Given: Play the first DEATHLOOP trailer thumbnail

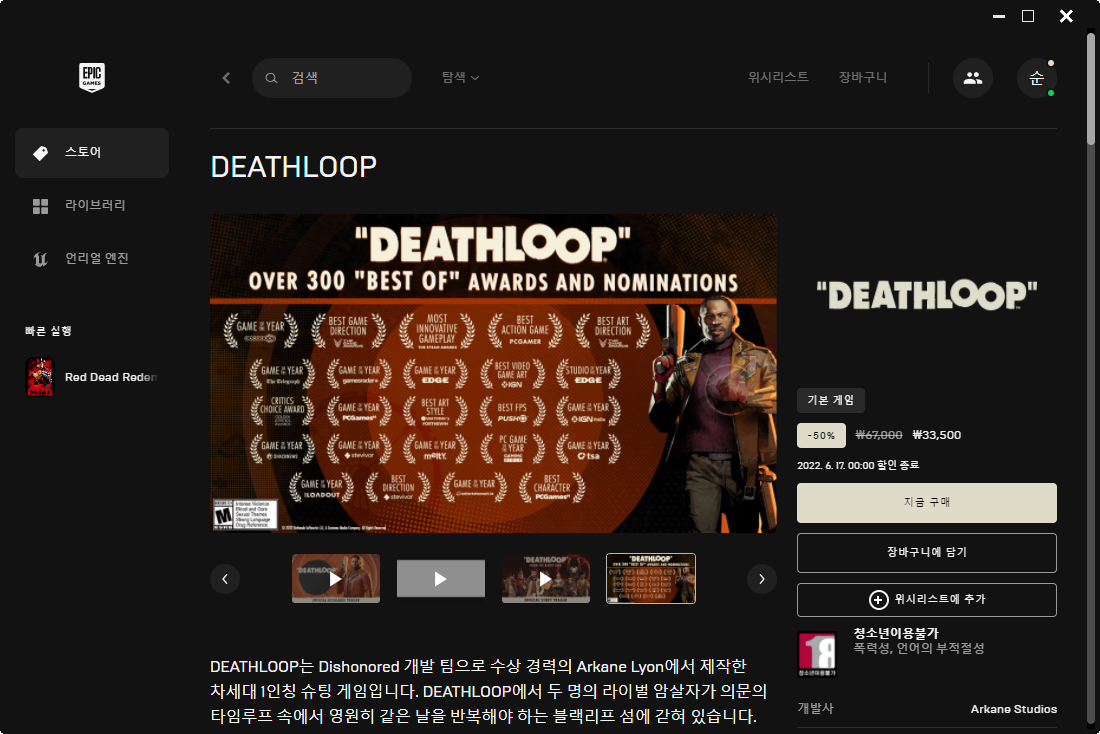Looking at the screenshot, I should (x=336, y=578).
